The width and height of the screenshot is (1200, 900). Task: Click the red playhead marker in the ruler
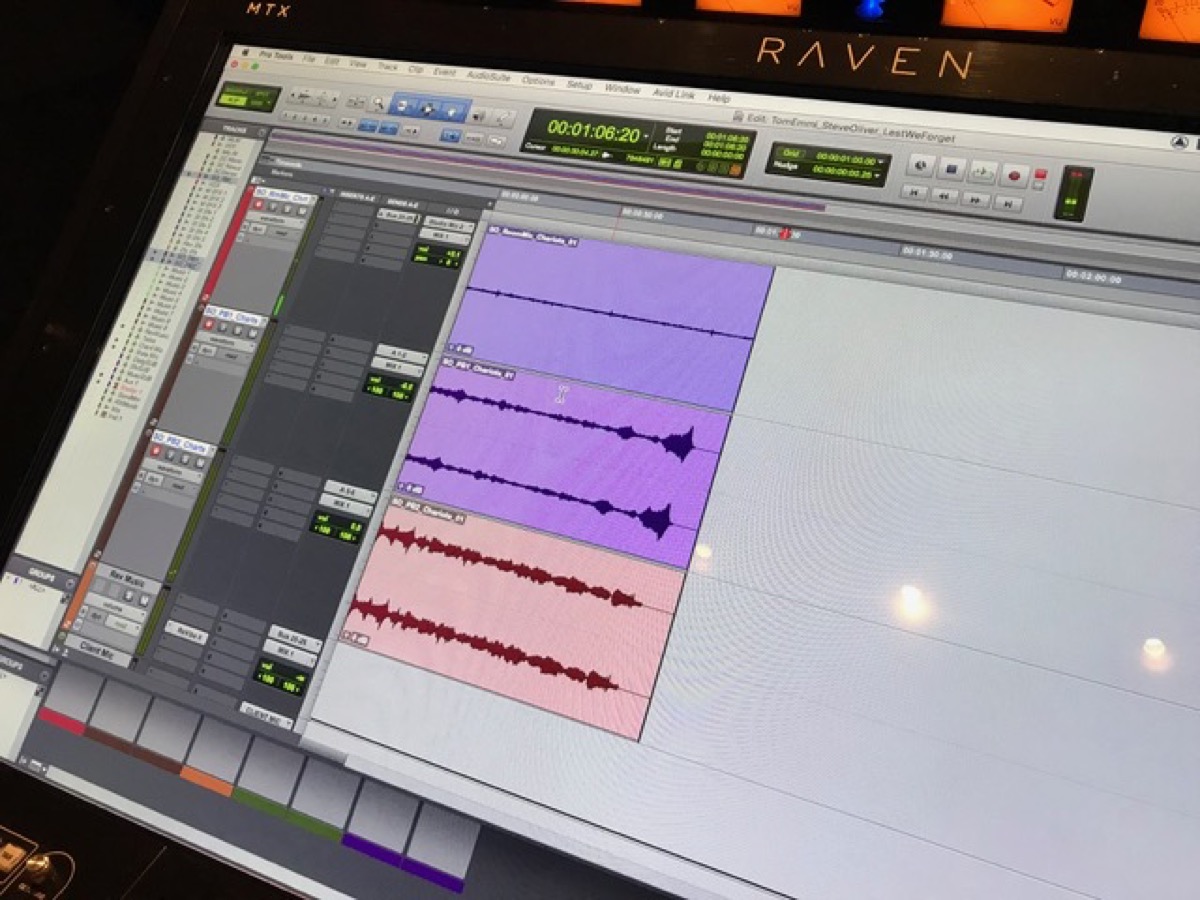coord(785,233)
